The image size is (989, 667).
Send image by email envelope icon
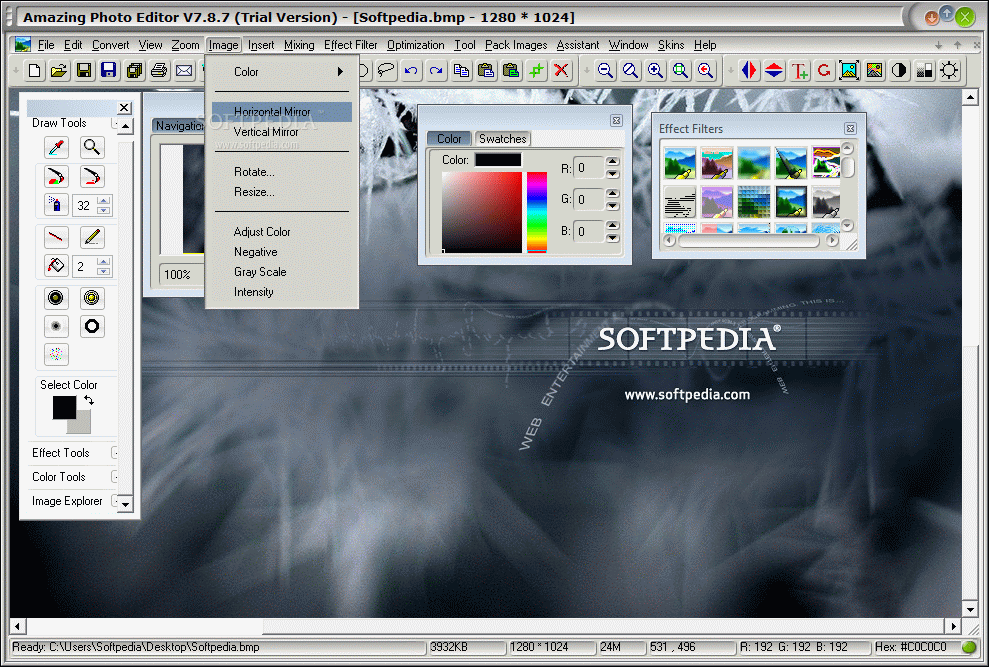184,70
